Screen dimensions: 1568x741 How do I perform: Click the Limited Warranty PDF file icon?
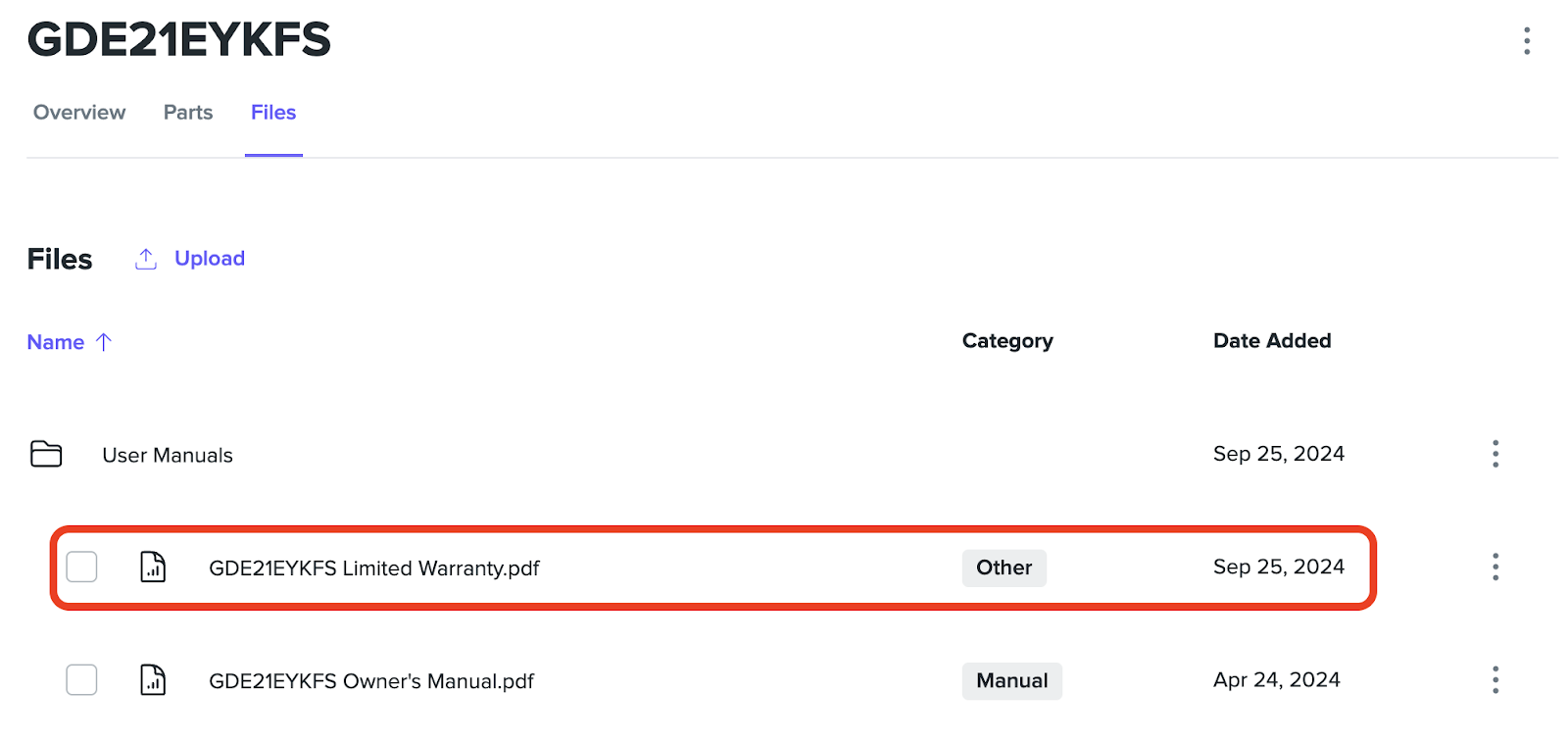(153, 567)
